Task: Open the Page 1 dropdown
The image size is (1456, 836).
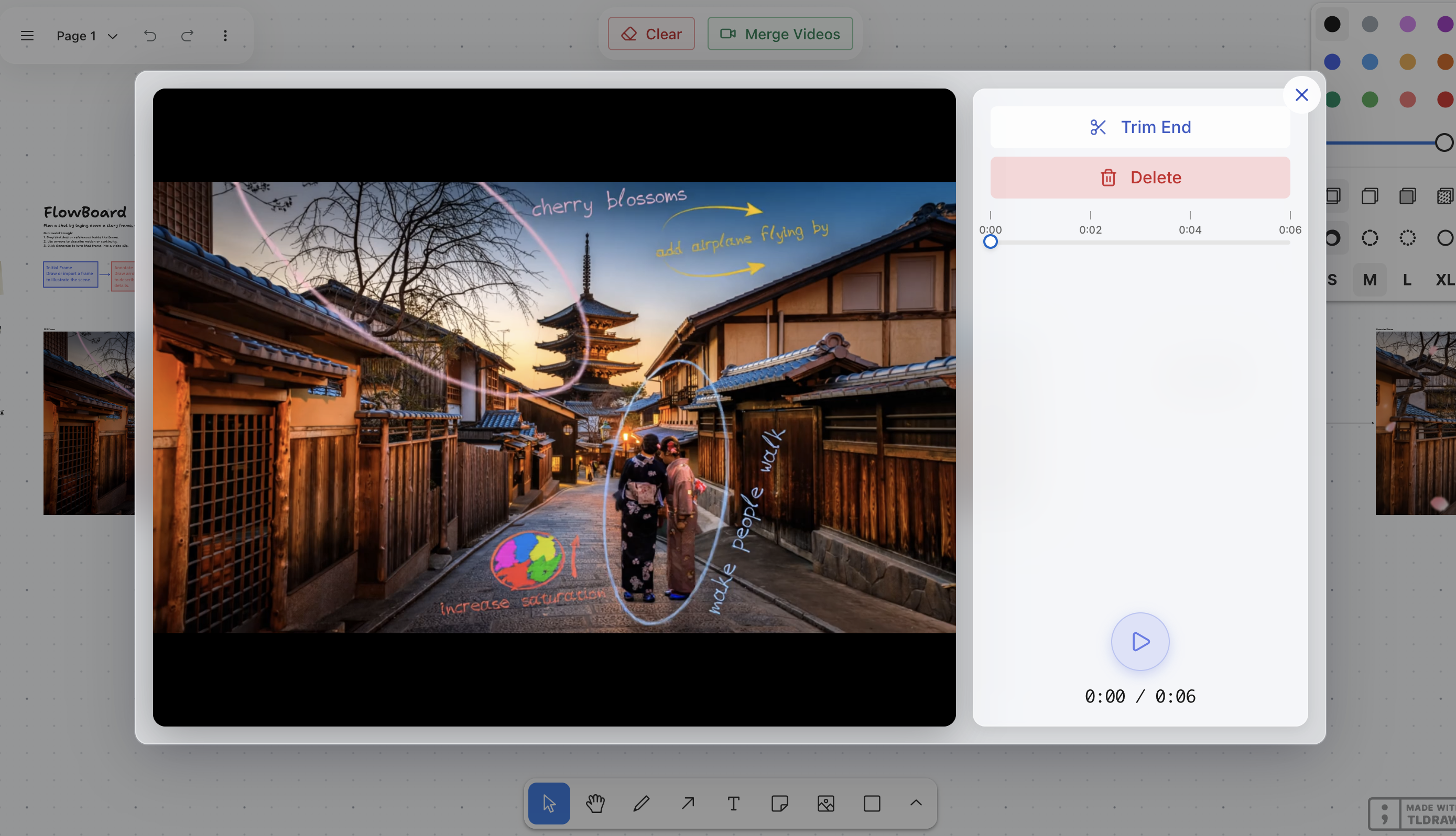Action: (x=88, y=36)
